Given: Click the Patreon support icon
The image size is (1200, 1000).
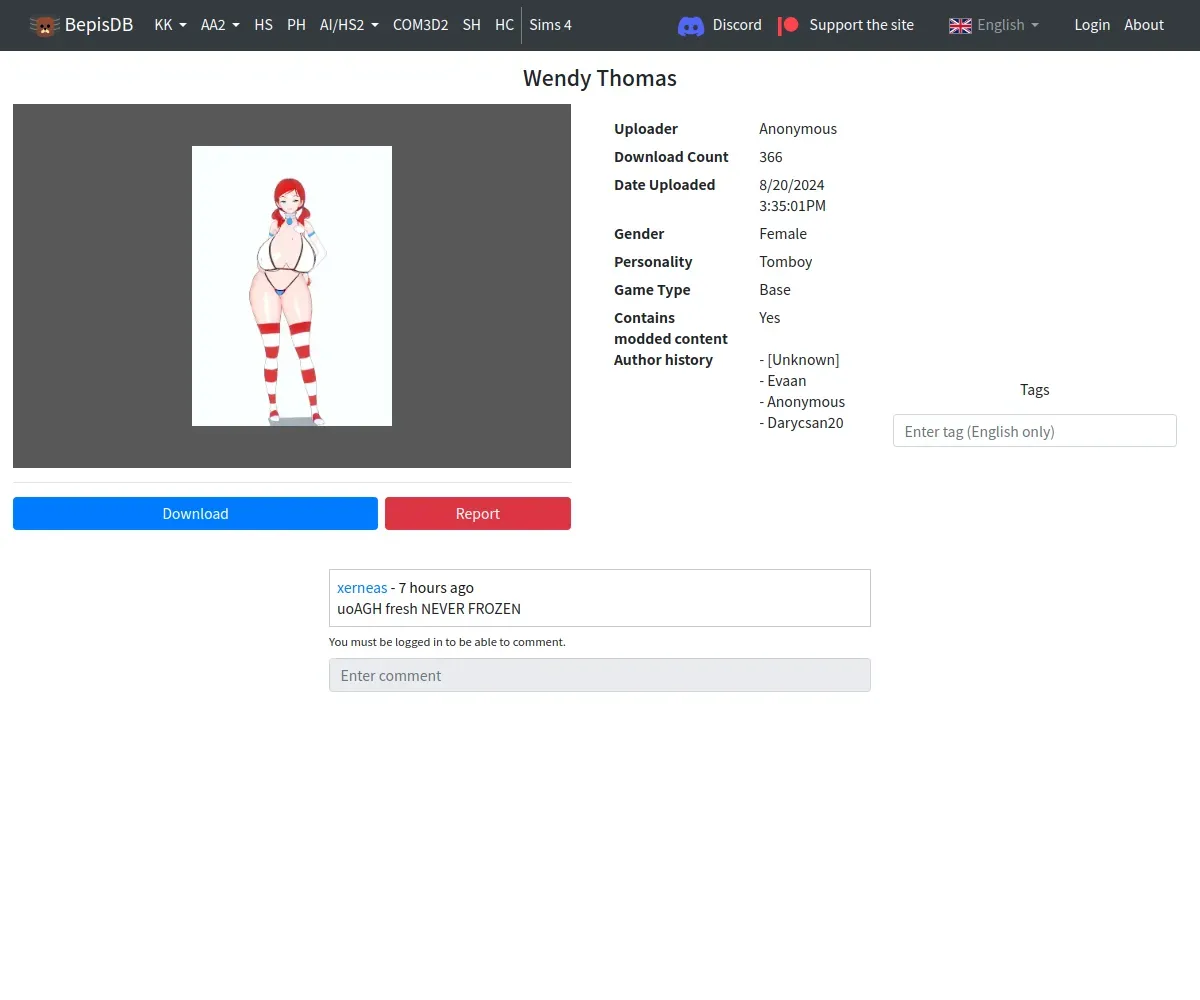Looking at the screenshot, I should pyautogui.click(x=789, y=25).
